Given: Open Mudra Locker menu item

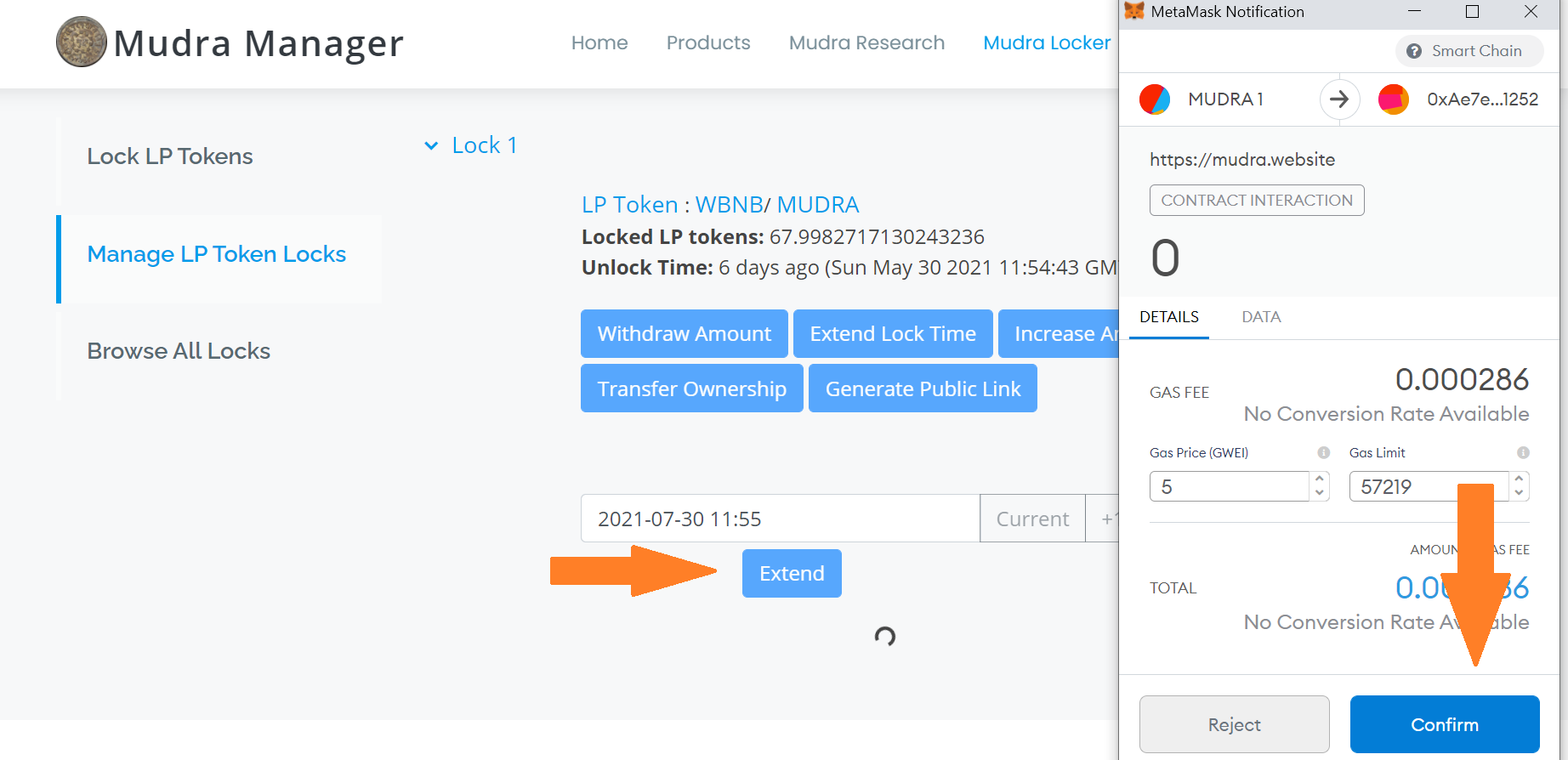Looking at the screenshot, I should pos(1047,43).
